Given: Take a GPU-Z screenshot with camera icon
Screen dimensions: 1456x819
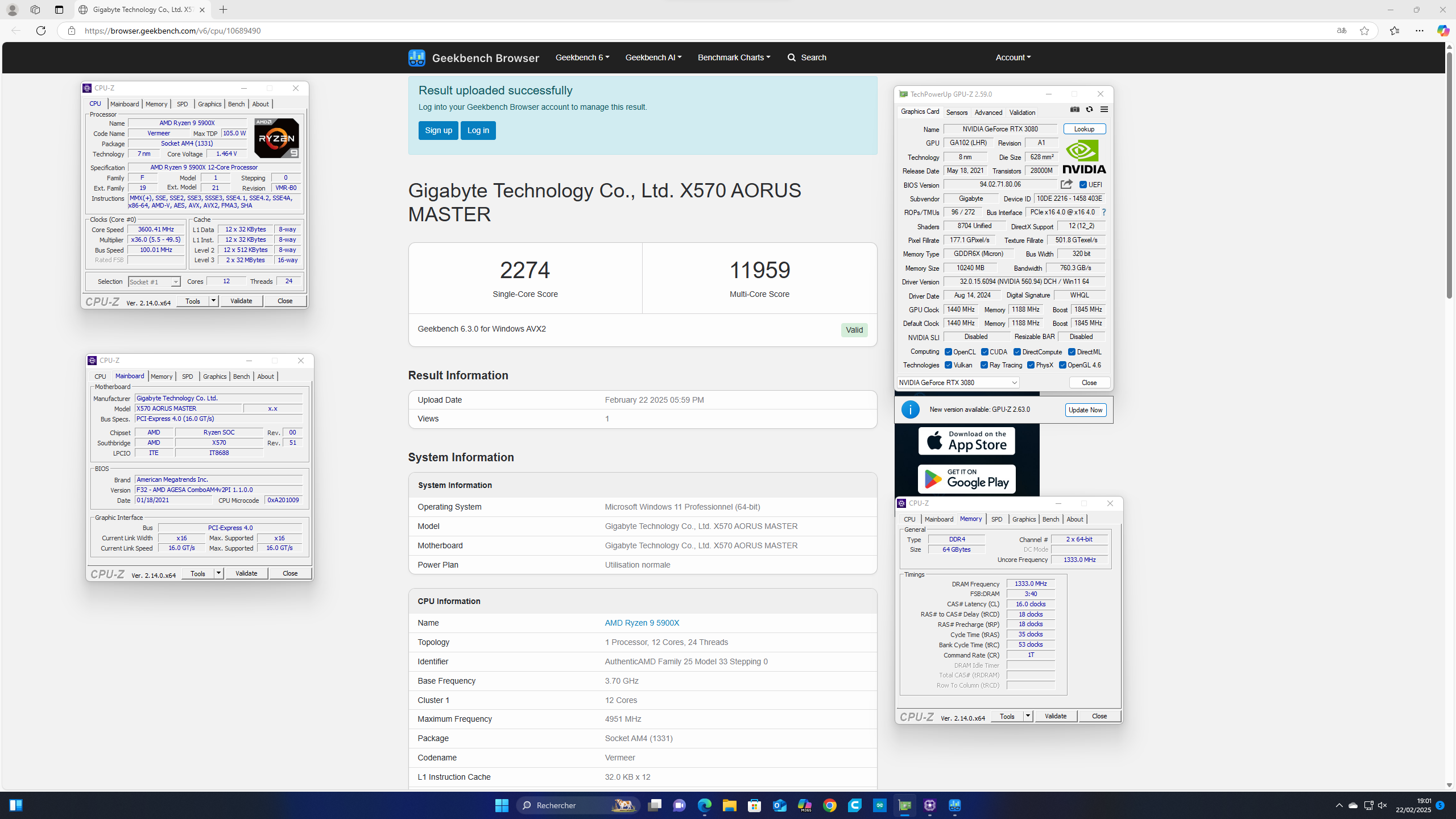Looking at the screenshot, I should (x=1075, y=109).
